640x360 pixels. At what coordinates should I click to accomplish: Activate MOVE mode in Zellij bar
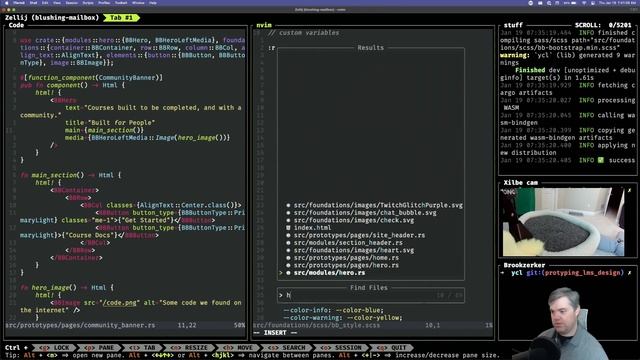pos(238,348)
